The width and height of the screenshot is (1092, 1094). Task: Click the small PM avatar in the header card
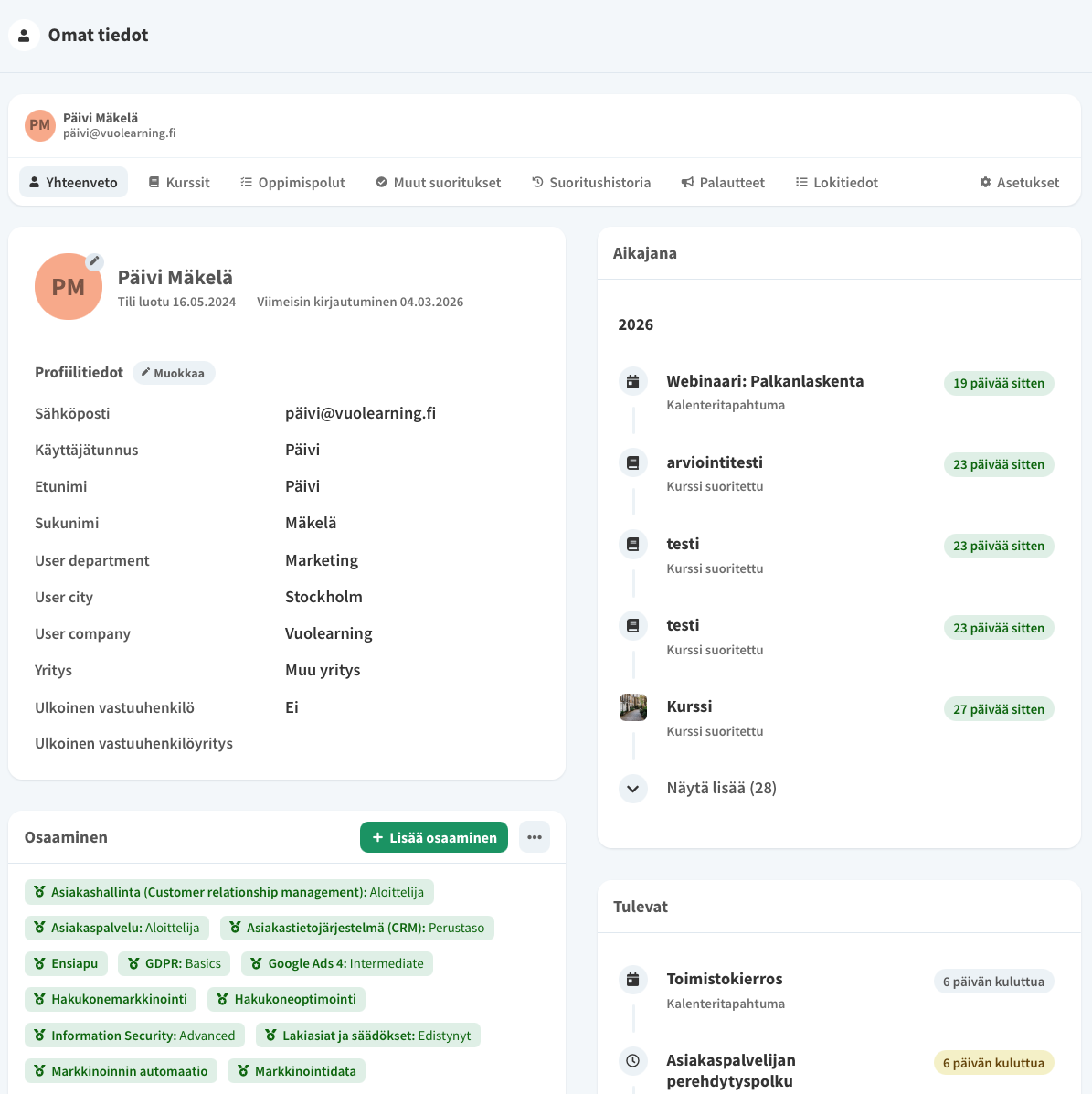pyautogui.click(x=40, y=125)
